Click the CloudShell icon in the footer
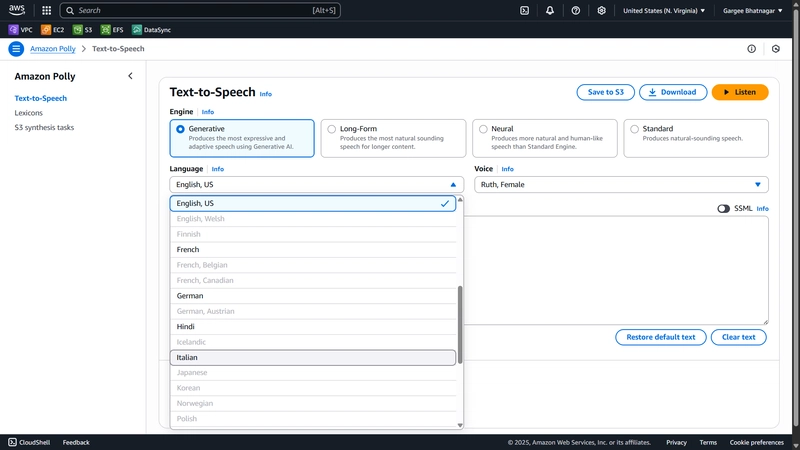 coord(12,442)
